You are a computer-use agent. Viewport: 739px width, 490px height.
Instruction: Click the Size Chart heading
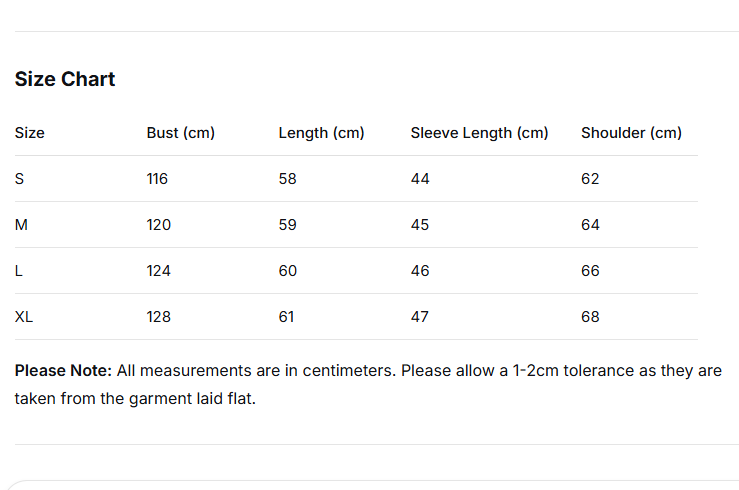(65, 80)
